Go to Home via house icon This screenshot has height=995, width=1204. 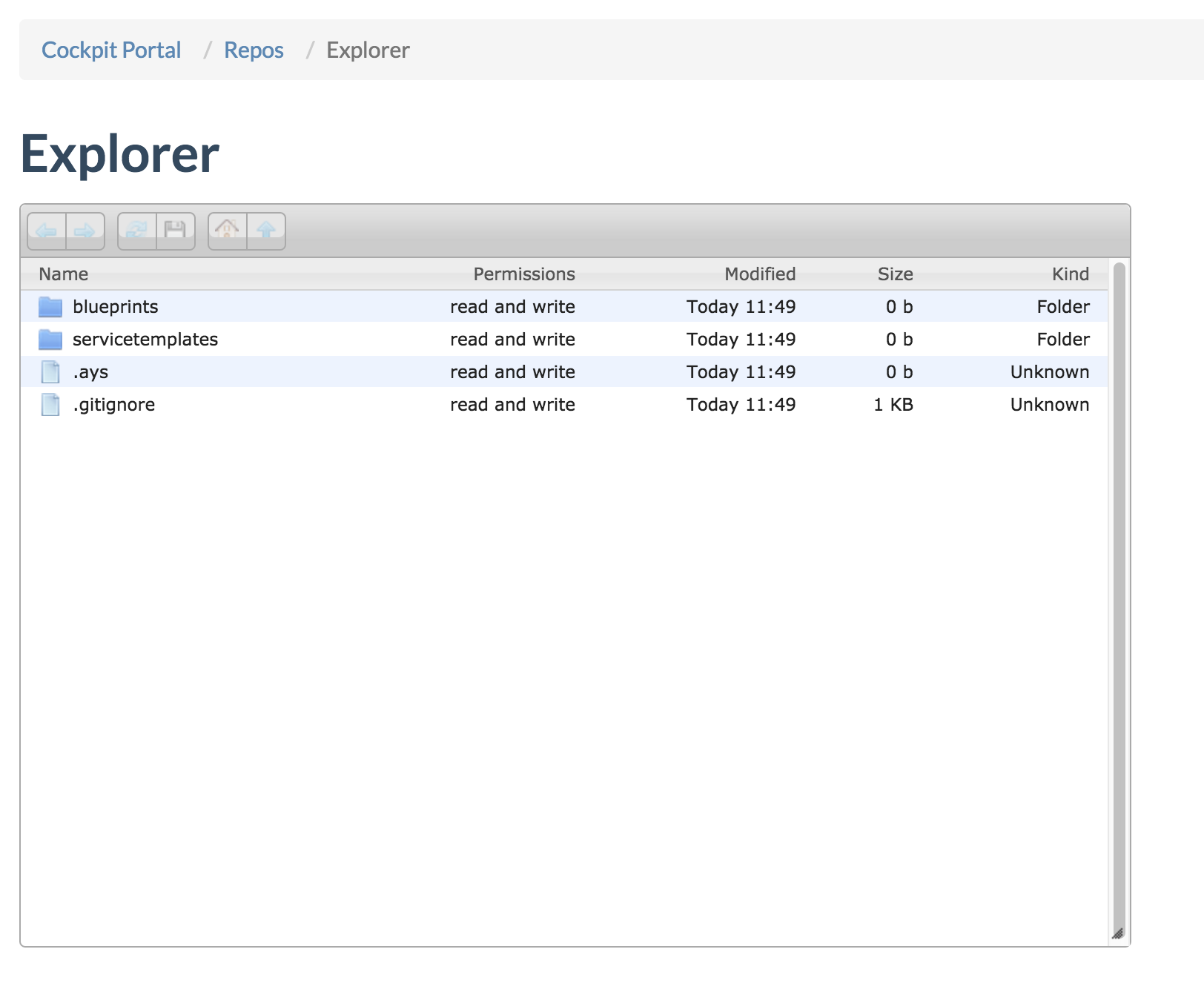pos(228,231)
